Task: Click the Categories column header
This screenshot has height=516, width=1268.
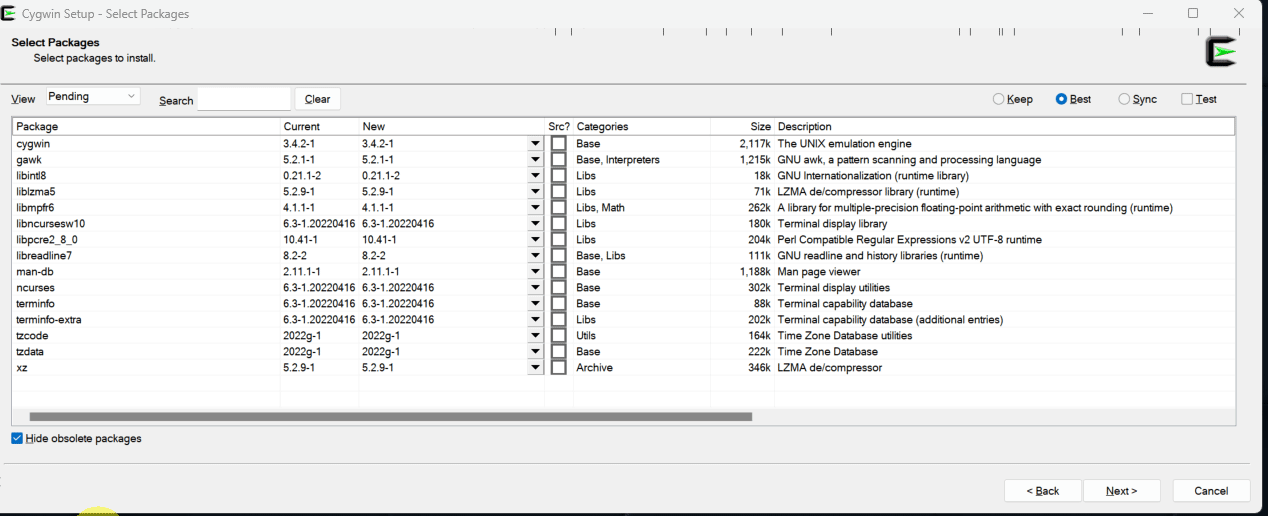Action: point(640,126)
